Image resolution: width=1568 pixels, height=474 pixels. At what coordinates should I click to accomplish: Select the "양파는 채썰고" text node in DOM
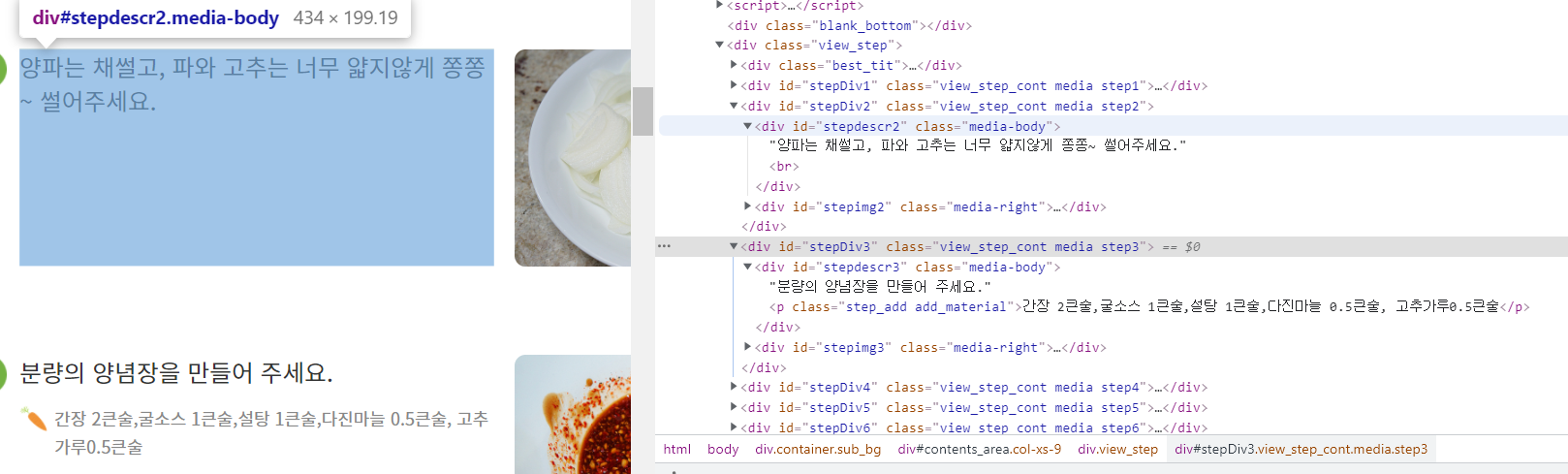(x=978, y=145)
